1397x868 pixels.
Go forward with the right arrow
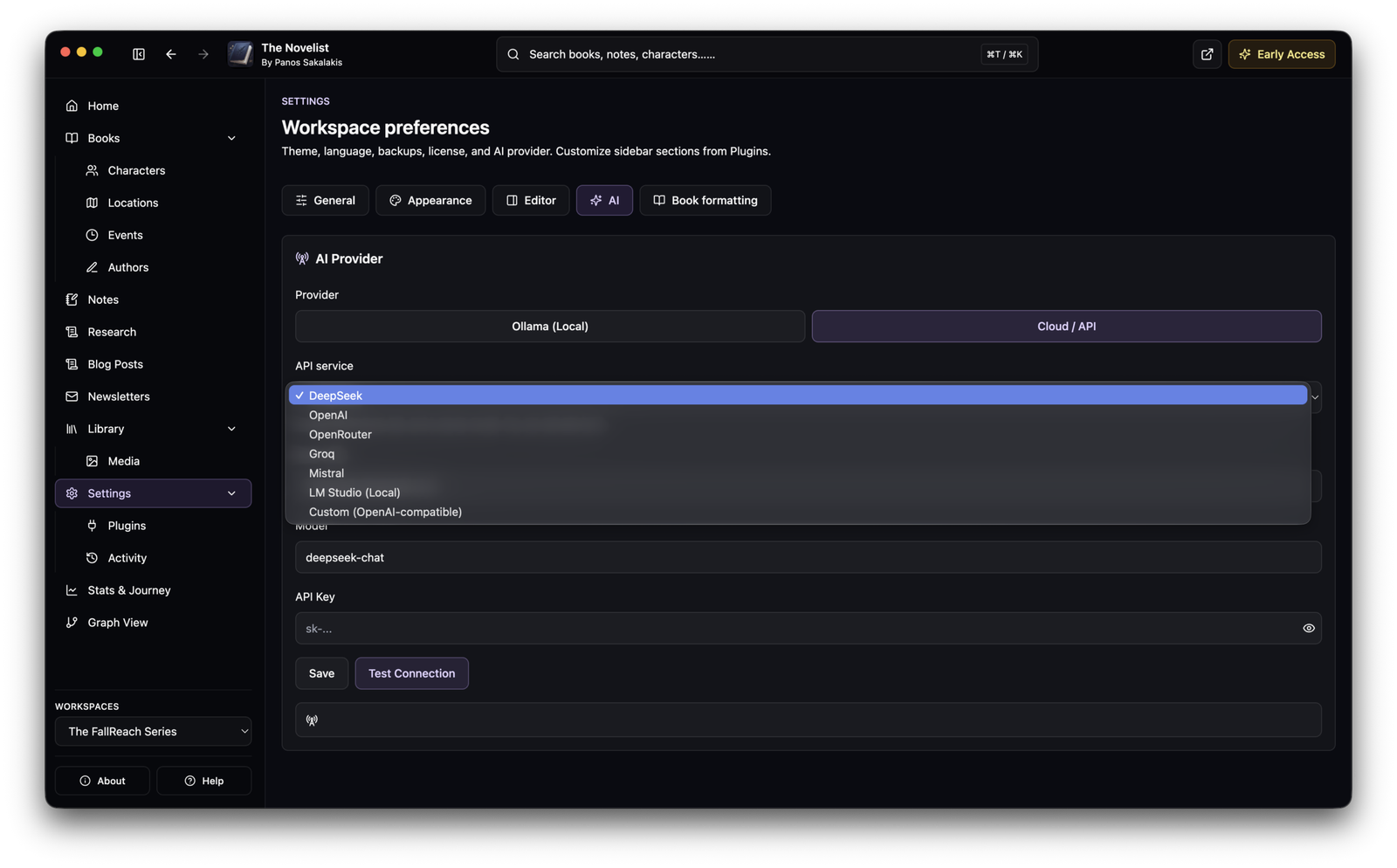click(203, 54)
